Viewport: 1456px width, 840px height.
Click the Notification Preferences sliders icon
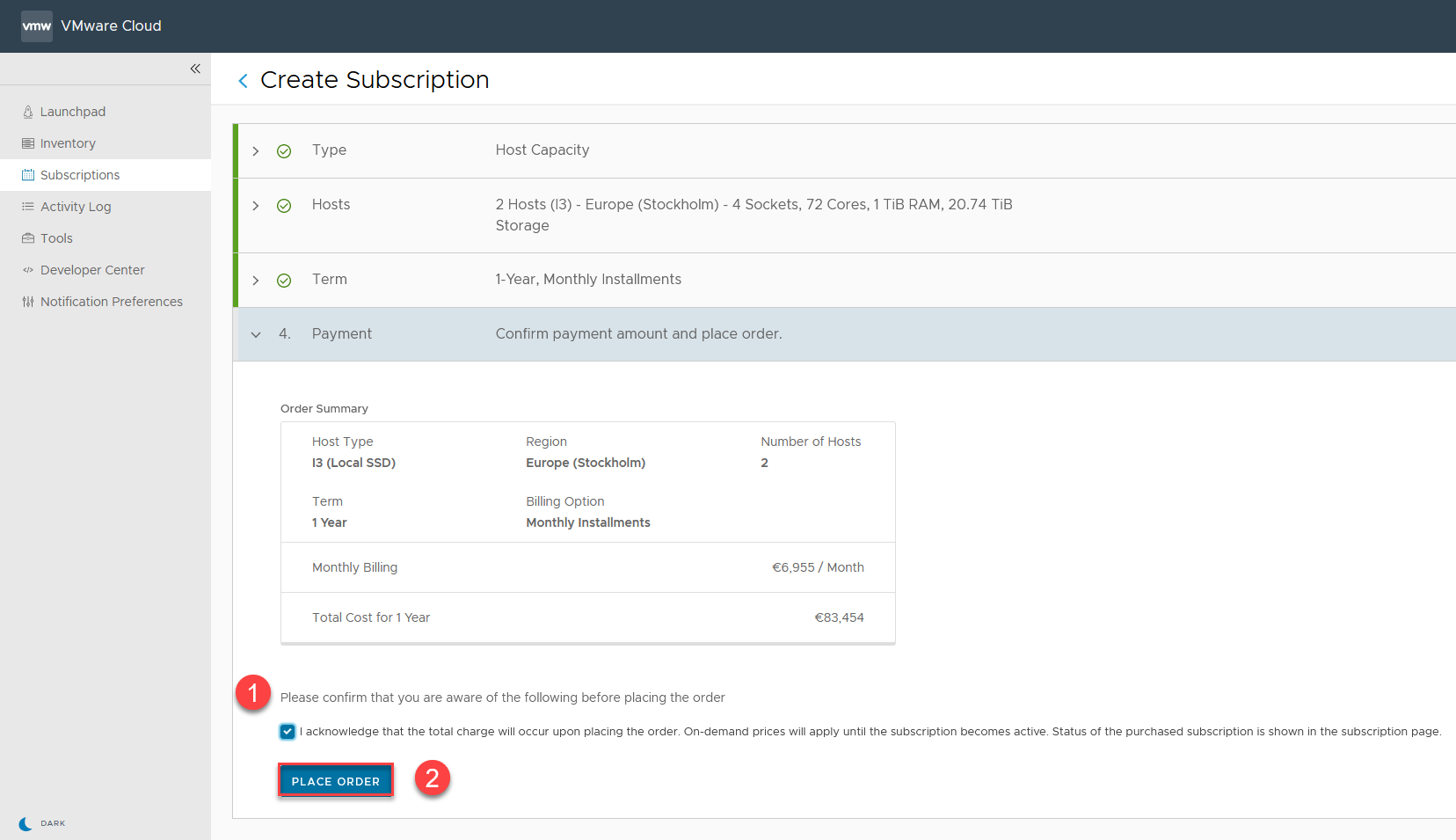[x=28, y=302]
